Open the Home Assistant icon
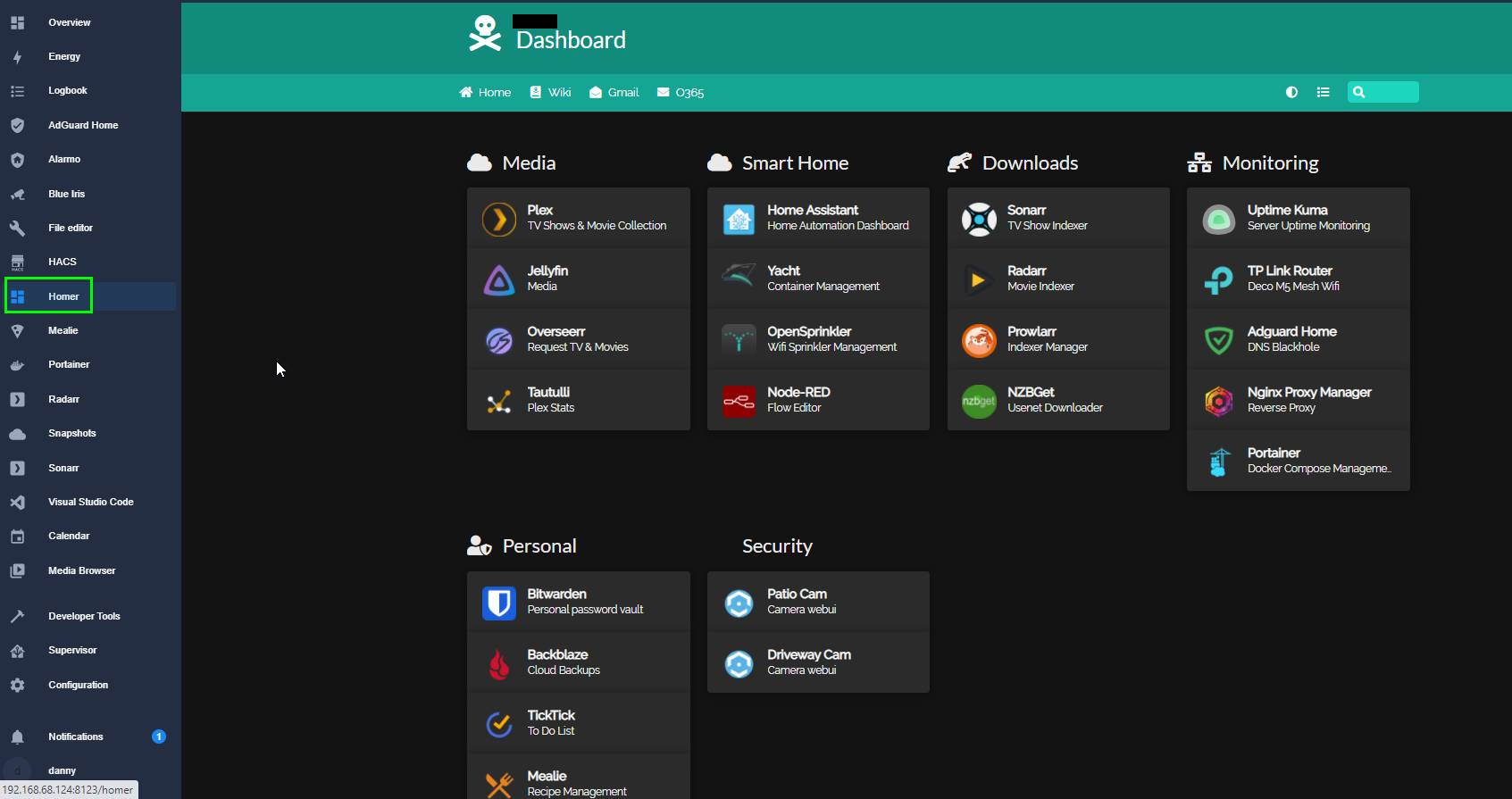The width and height of the screenshot is (1512, 799). (739, 219)
